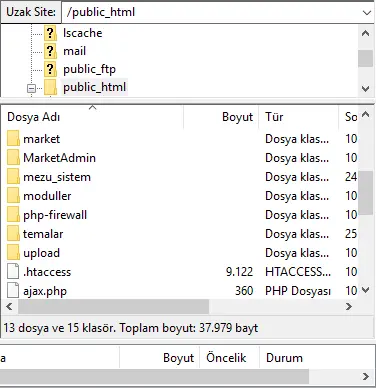Viewport: 376px width, 388px height.
Task: Click the file list scroll up arrow
Action: [366, 115]
